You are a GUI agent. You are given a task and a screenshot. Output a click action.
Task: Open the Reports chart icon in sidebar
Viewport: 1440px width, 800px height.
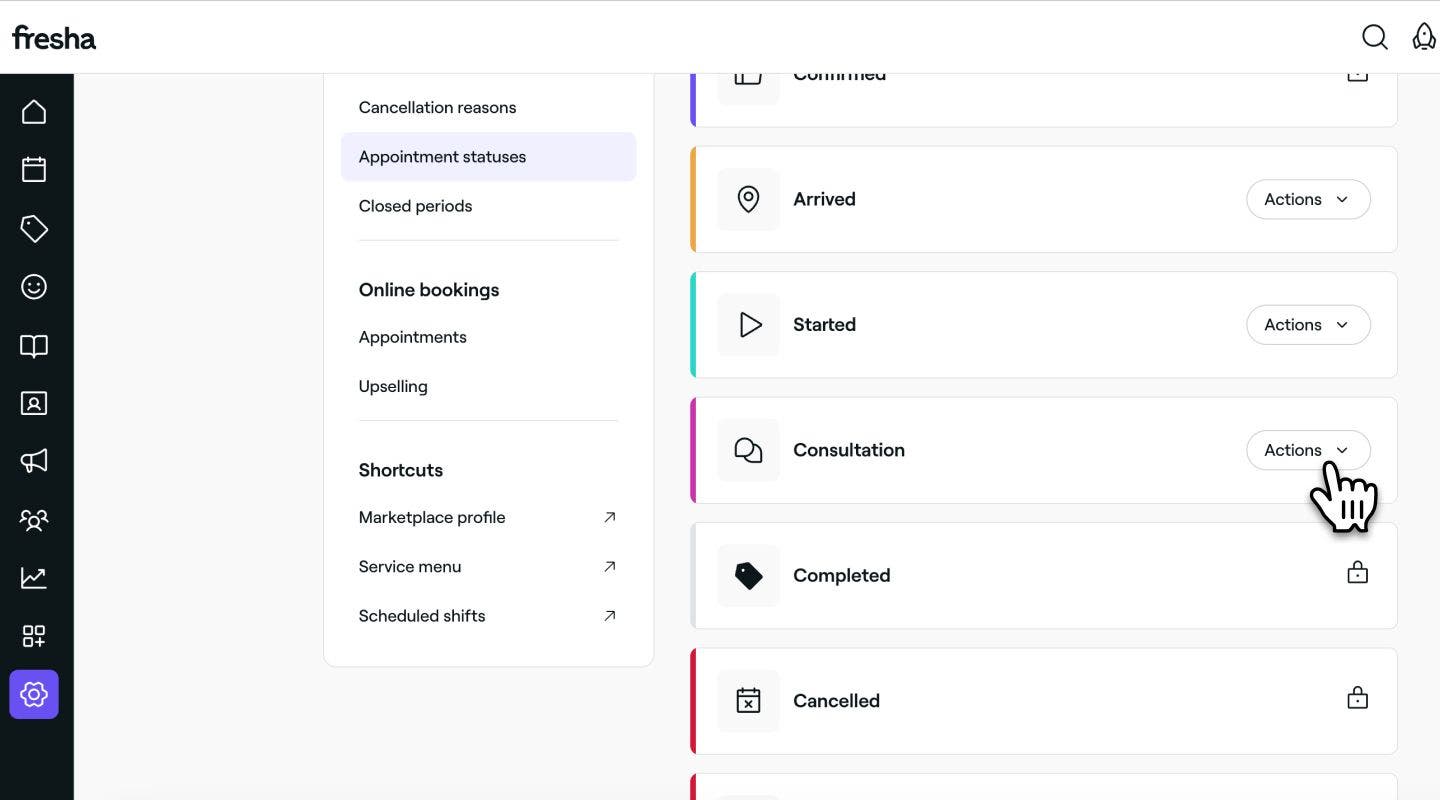[34, 577]
